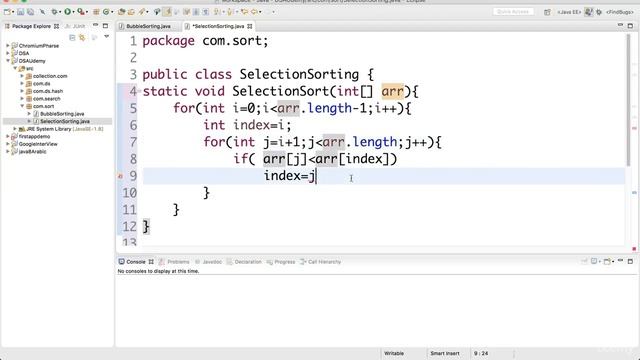Viewport: 640px width, 360px height.
Task: Expand the collection.com package
Action: pyautogui.click(x=22, y=76)
